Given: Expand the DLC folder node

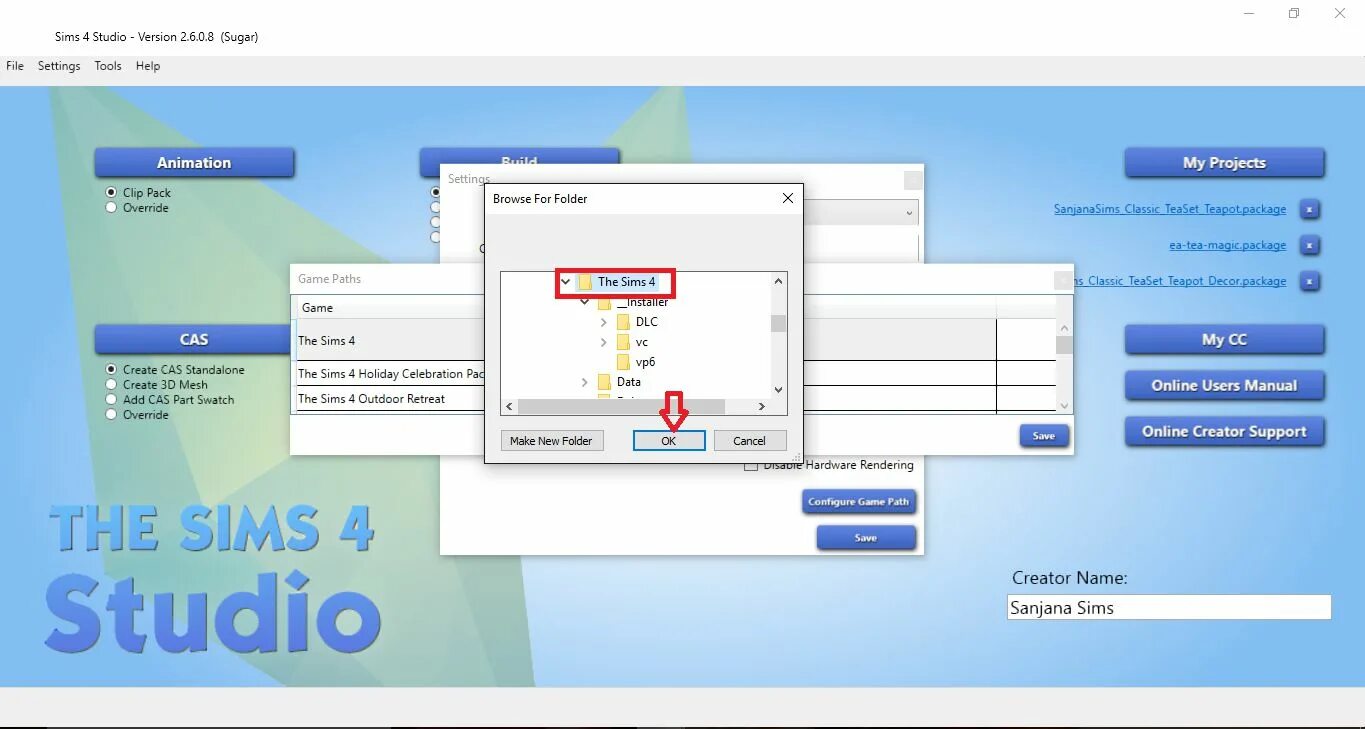Looking at the screenshot, I should [604, 322].
